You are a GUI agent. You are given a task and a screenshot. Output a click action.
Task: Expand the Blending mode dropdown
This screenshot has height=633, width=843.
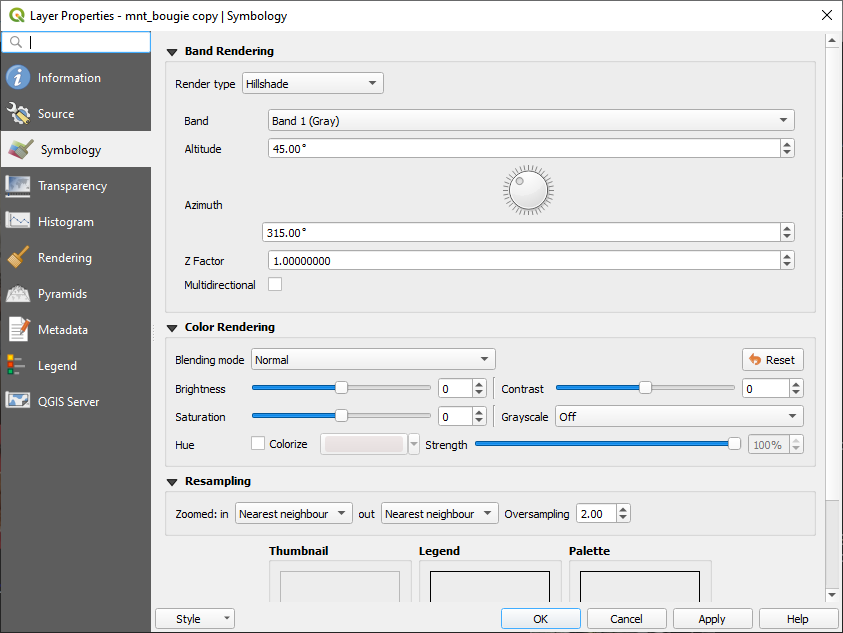point(373,360)
